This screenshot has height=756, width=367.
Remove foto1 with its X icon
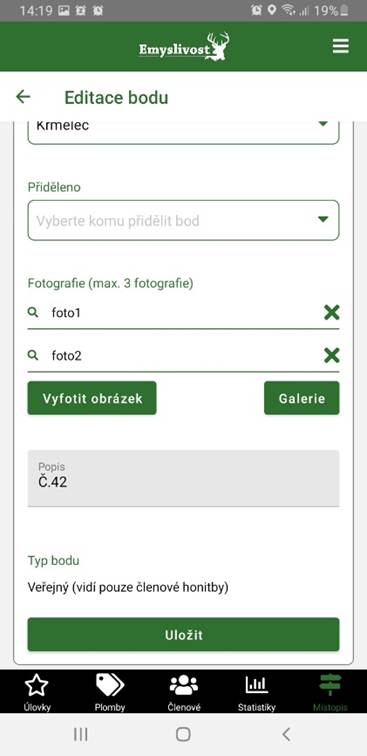point(331,312)
